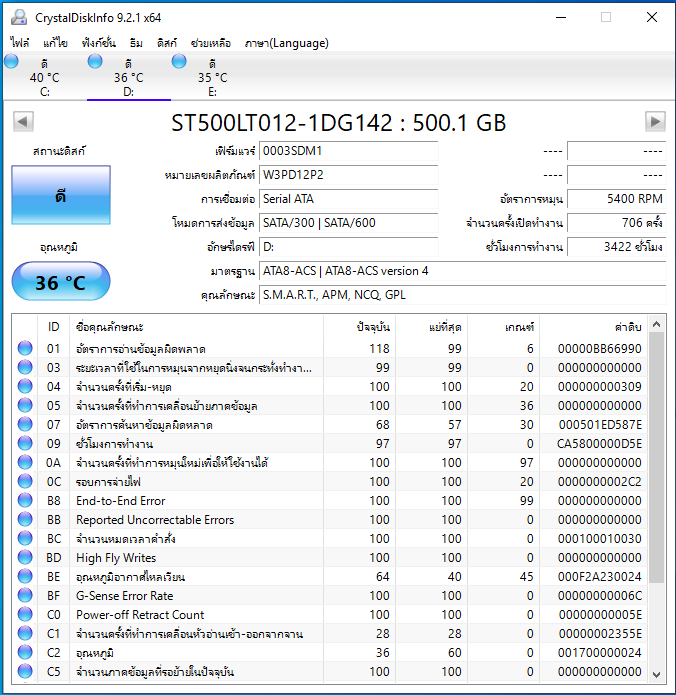Click the next disk right arrow button
Screen dimensions: 676x695
click(655, 122)
